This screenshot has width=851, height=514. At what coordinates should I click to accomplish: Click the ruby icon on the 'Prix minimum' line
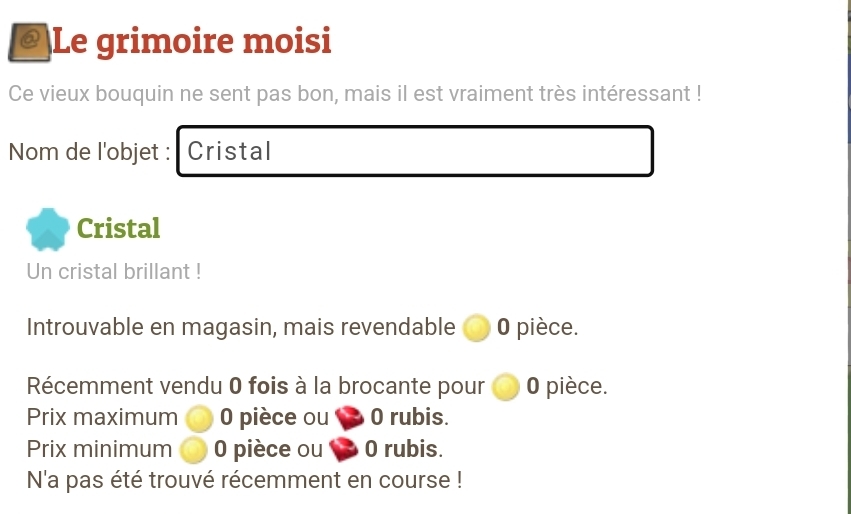(x=344, y=449)
